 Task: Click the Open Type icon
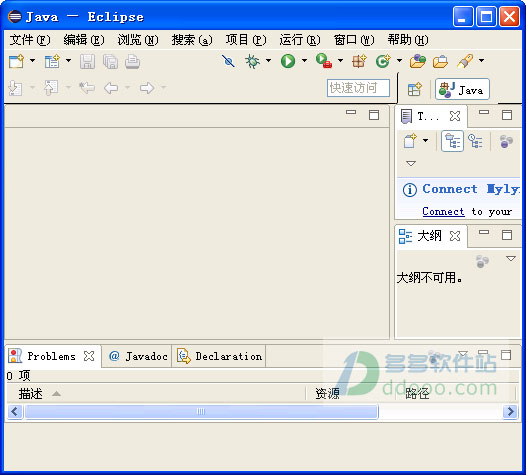tap(418, 61)
